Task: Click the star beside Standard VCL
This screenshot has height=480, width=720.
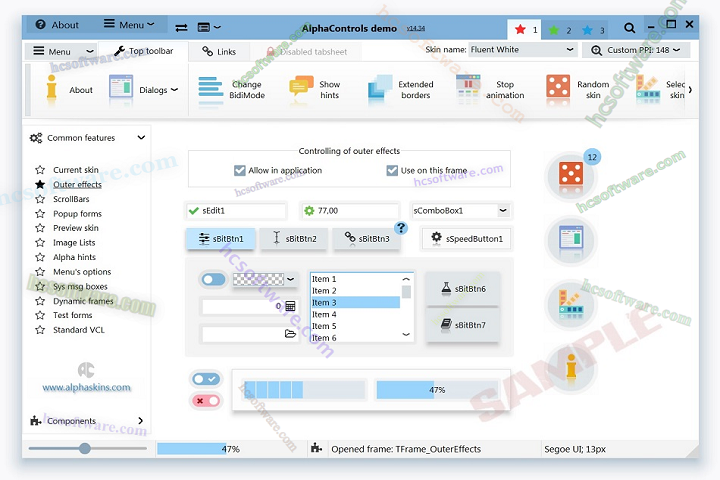Action: [40, 330]
